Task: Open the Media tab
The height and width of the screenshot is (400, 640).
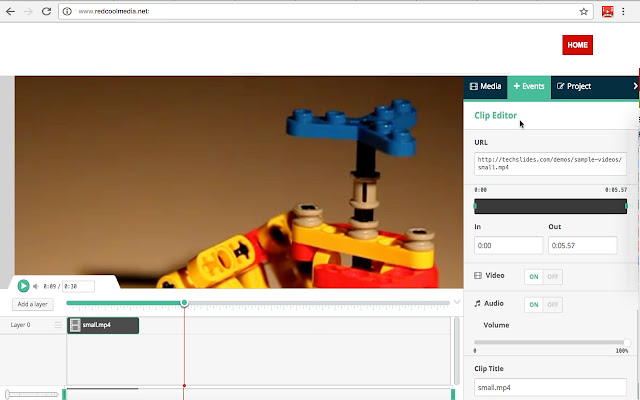Action: [x=485, y=87]
